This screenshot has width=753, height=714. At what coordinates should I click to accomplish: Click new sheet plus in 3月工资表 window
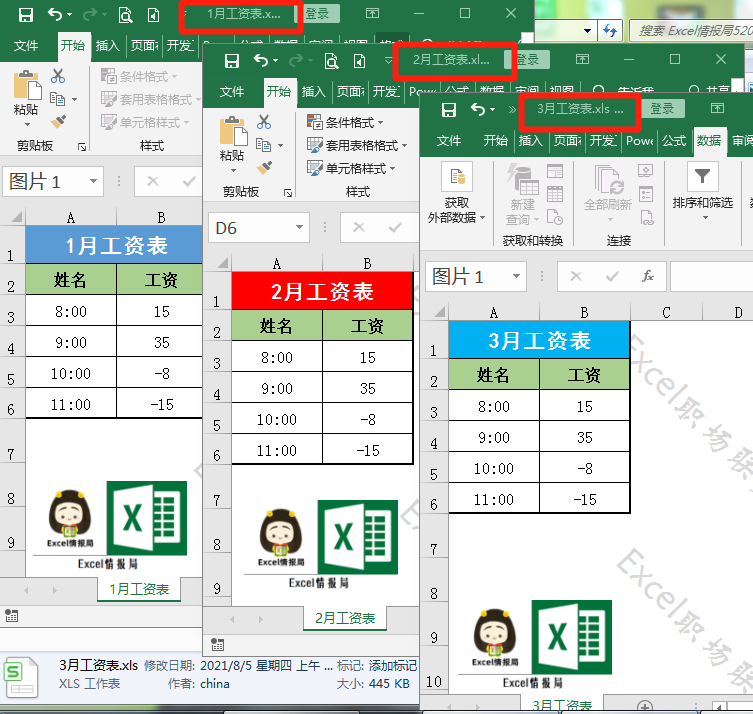pyautogui.click(x=644, y=707)
